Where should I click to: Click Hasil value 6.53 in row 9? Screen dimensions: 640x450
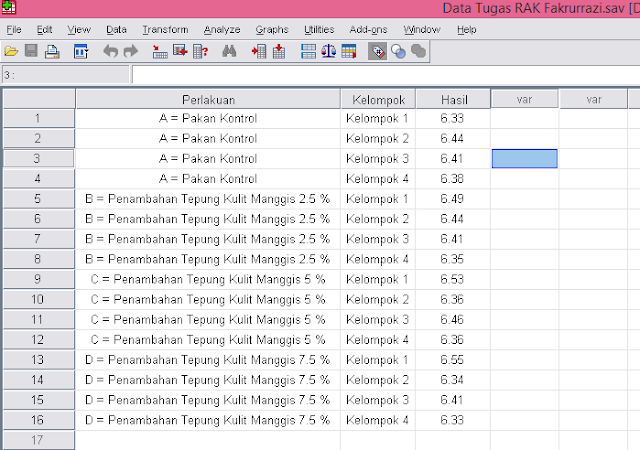(453, 279)
